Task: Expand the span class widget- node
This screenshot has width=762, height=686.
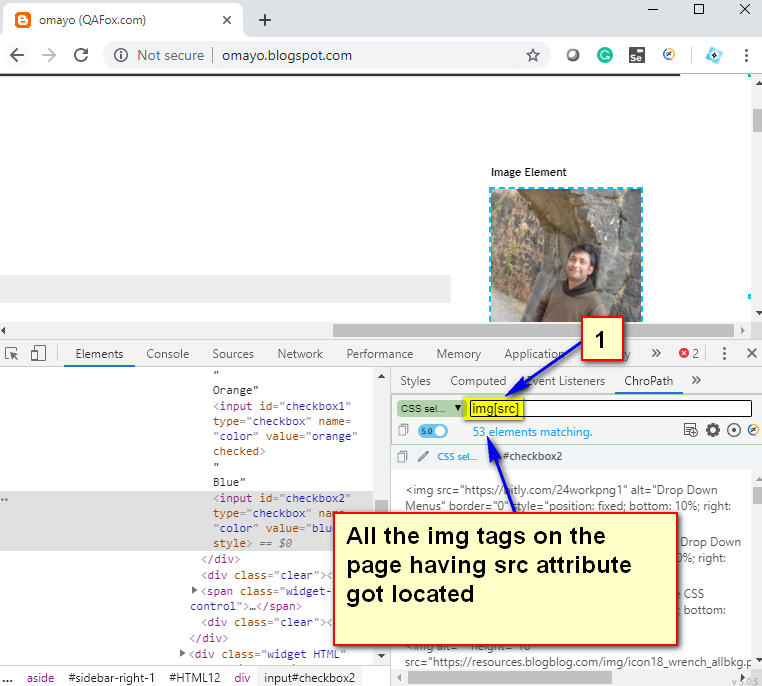Action: coord(194,590)
